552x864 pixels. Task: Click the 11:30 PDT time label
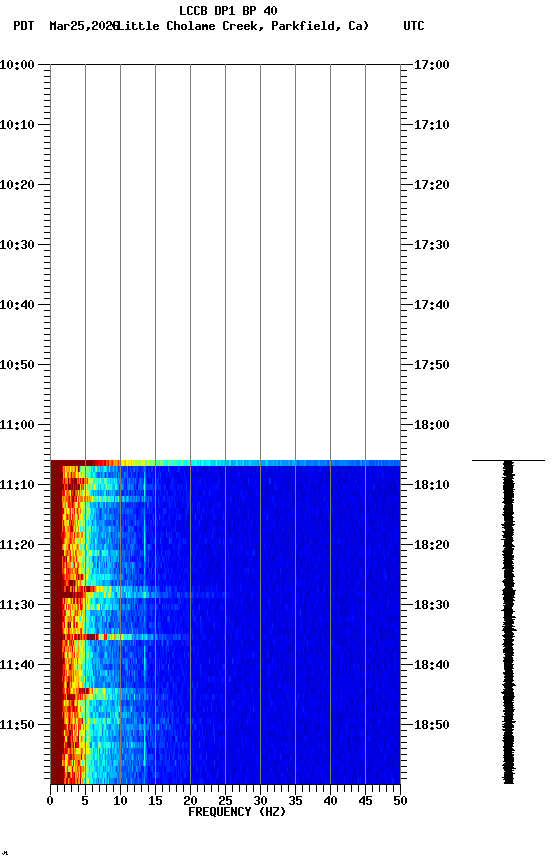coord(17,606)
